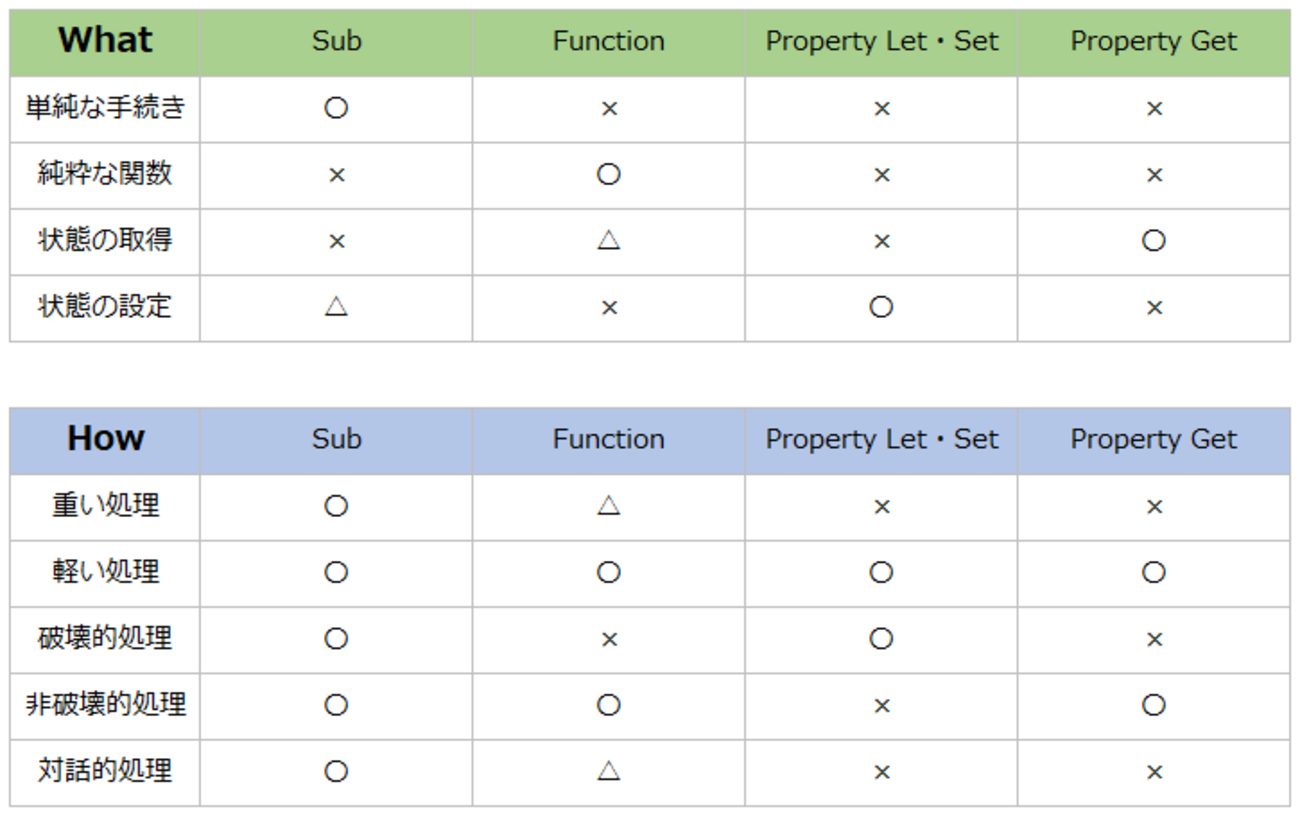Click the circle in 破壊的処理 Property Let・Set cell
The width and height of the screenshot is (1300, 816).
(881, 639)
